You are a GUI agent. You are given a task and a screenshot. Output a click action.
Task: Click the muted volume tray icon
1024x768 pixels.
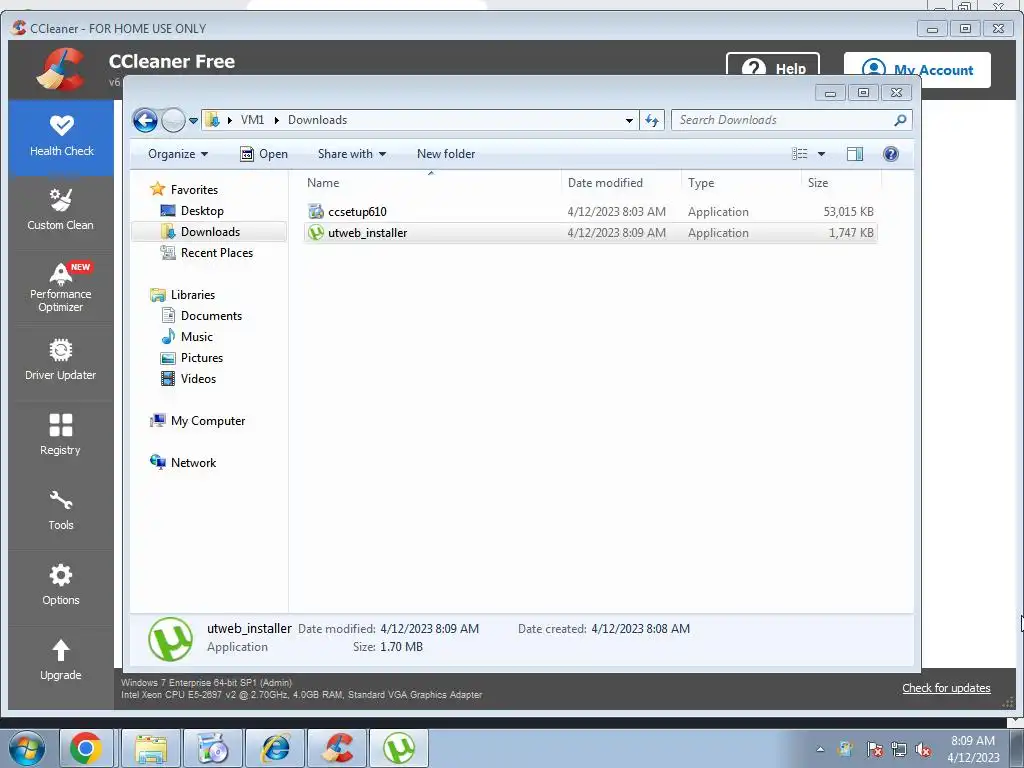pyautogui.click(x=923, y=750)
